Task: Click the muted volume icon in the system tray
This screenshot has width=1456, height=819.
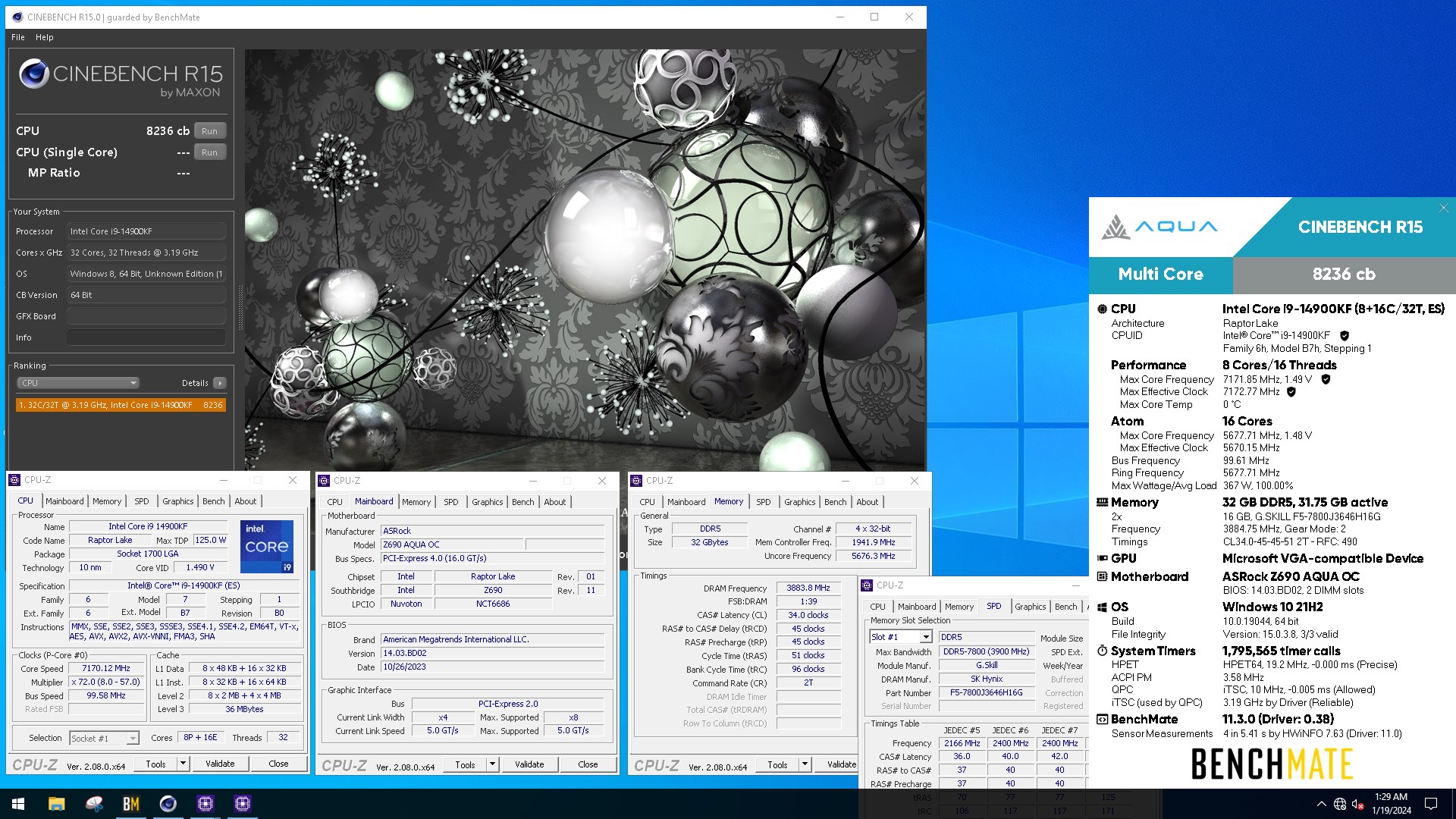Action: pyautogui.click(x=1357, y=804)
